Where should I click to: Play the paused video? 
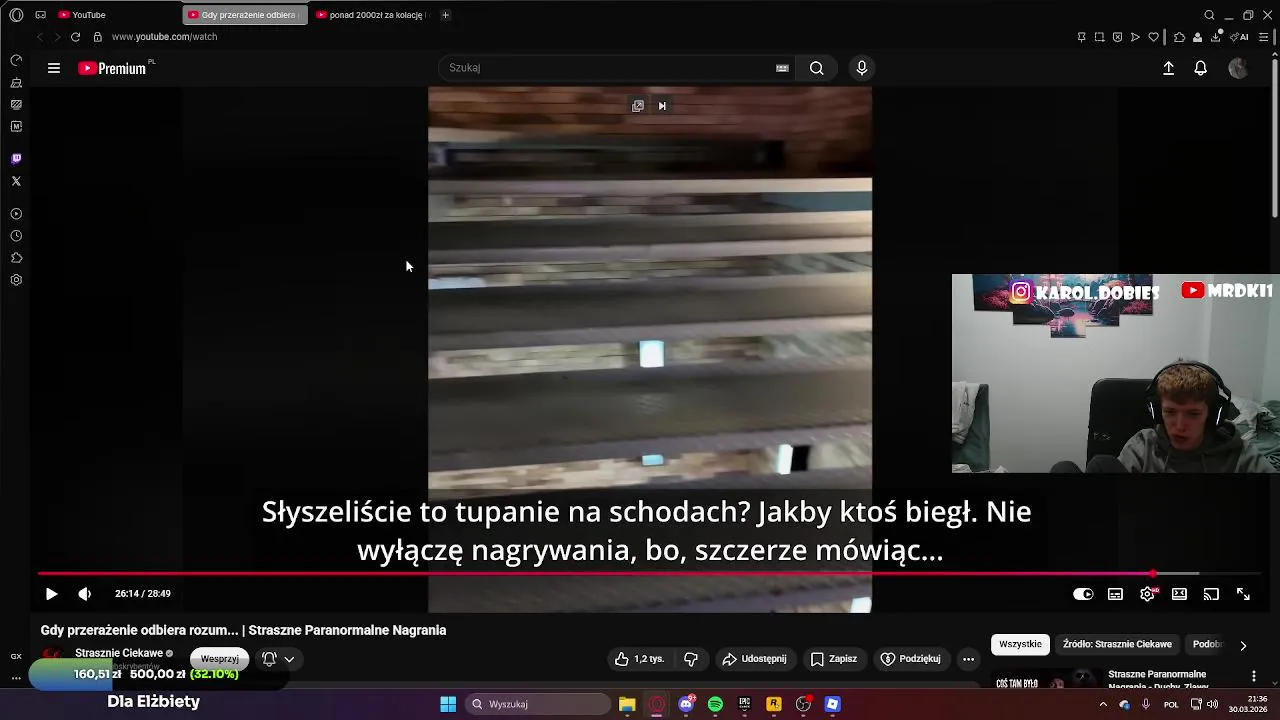tap(51, 594)
